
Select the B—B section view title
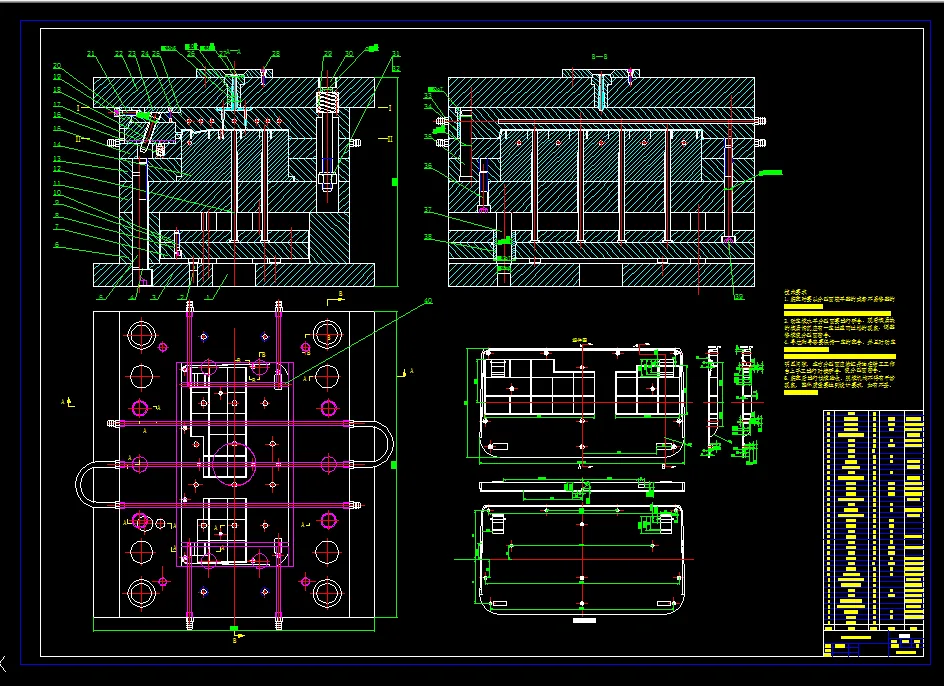pyautogui.click(x=599, y=57)
